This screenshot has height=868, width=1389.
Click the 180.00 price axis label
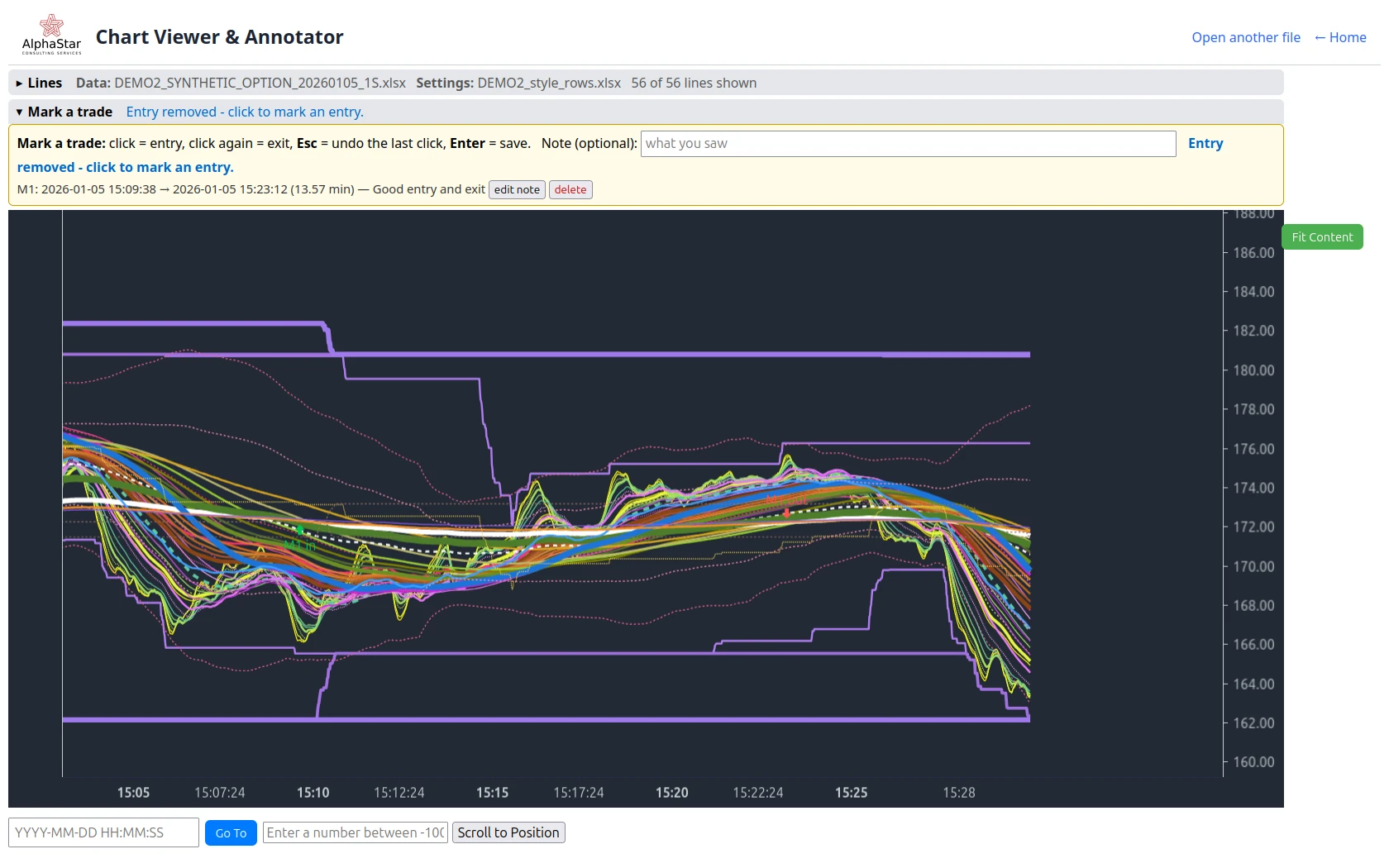pos(1253,370)
